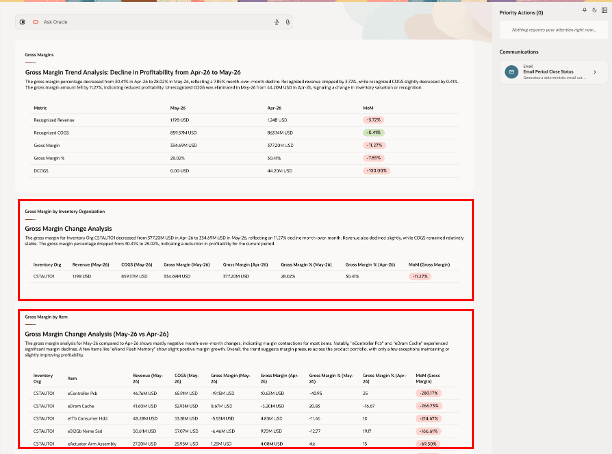The image size is (612, 454).
Task: Click the Gross Margin by Inventory Organization label
Action: (x=65, y=211)
